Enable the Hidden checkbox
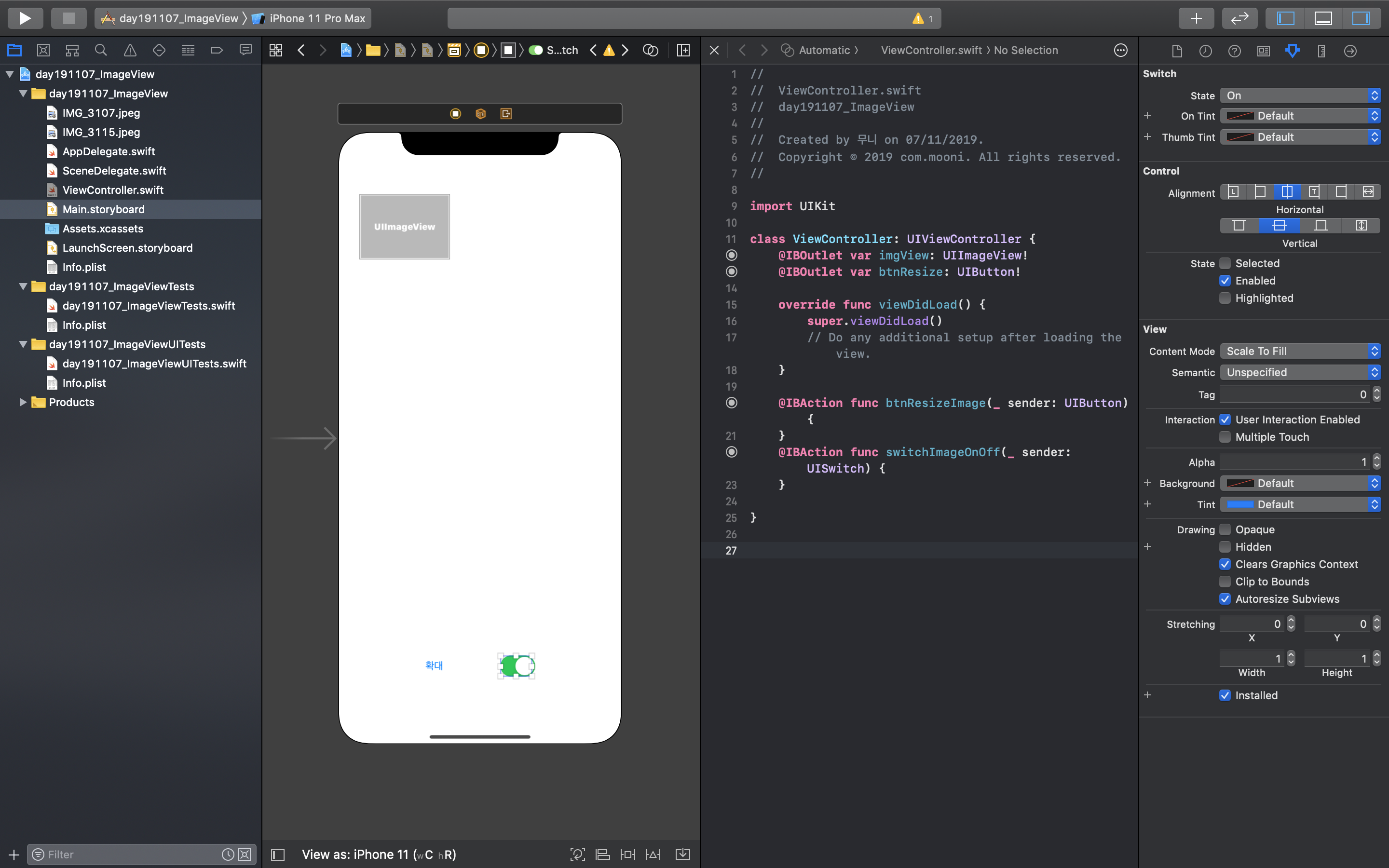The image size is (1389, 868). (x=1225, y=546)
